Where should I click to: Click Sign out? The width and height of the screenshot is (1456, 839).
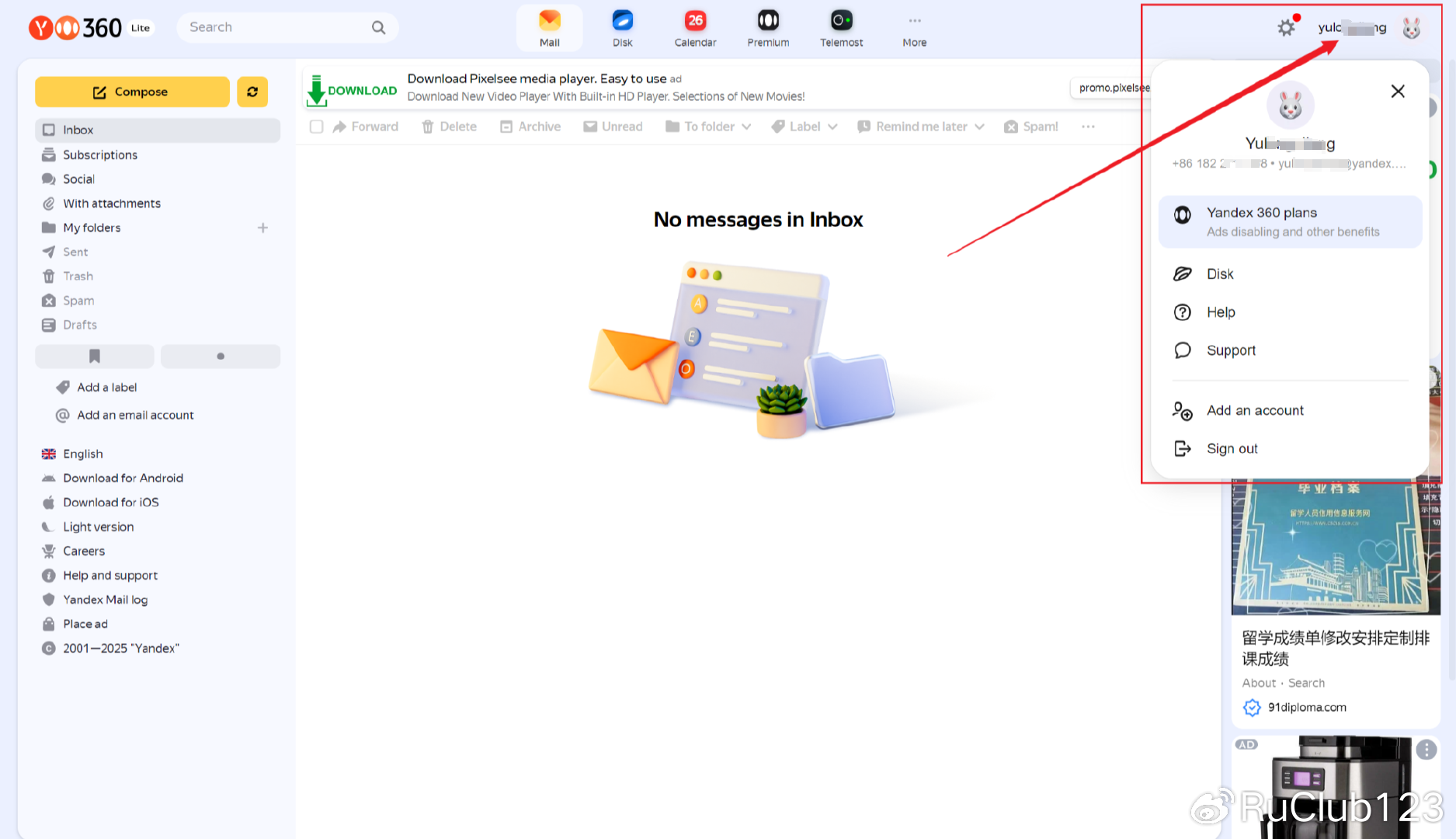[1290, 448]
